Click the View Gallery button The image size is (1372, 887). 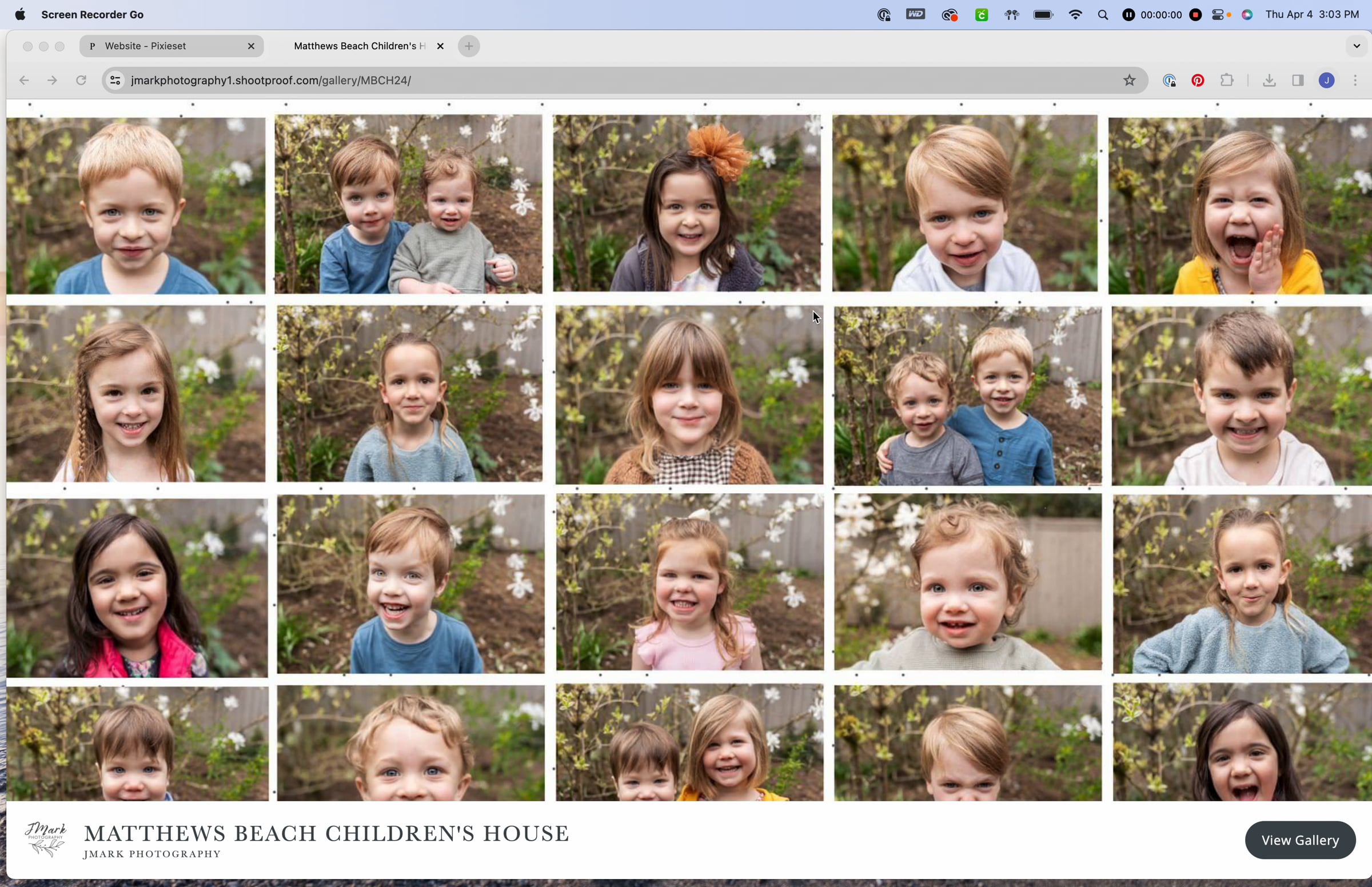(1300, 840)
